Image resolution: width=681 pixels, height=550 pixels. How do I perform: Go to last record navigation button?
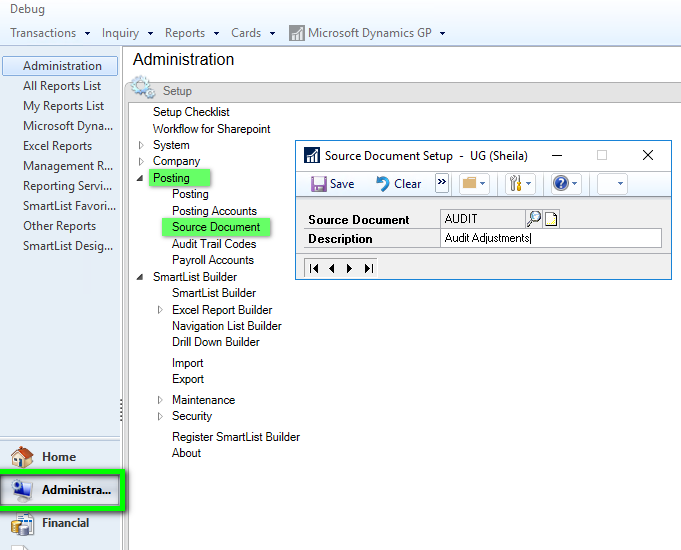pyautogui.click(x=369, y=268)
